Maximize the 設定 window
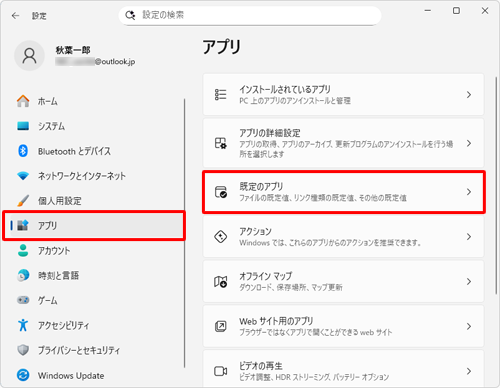This screenshot has height=388, width=500. click(456, 11)
